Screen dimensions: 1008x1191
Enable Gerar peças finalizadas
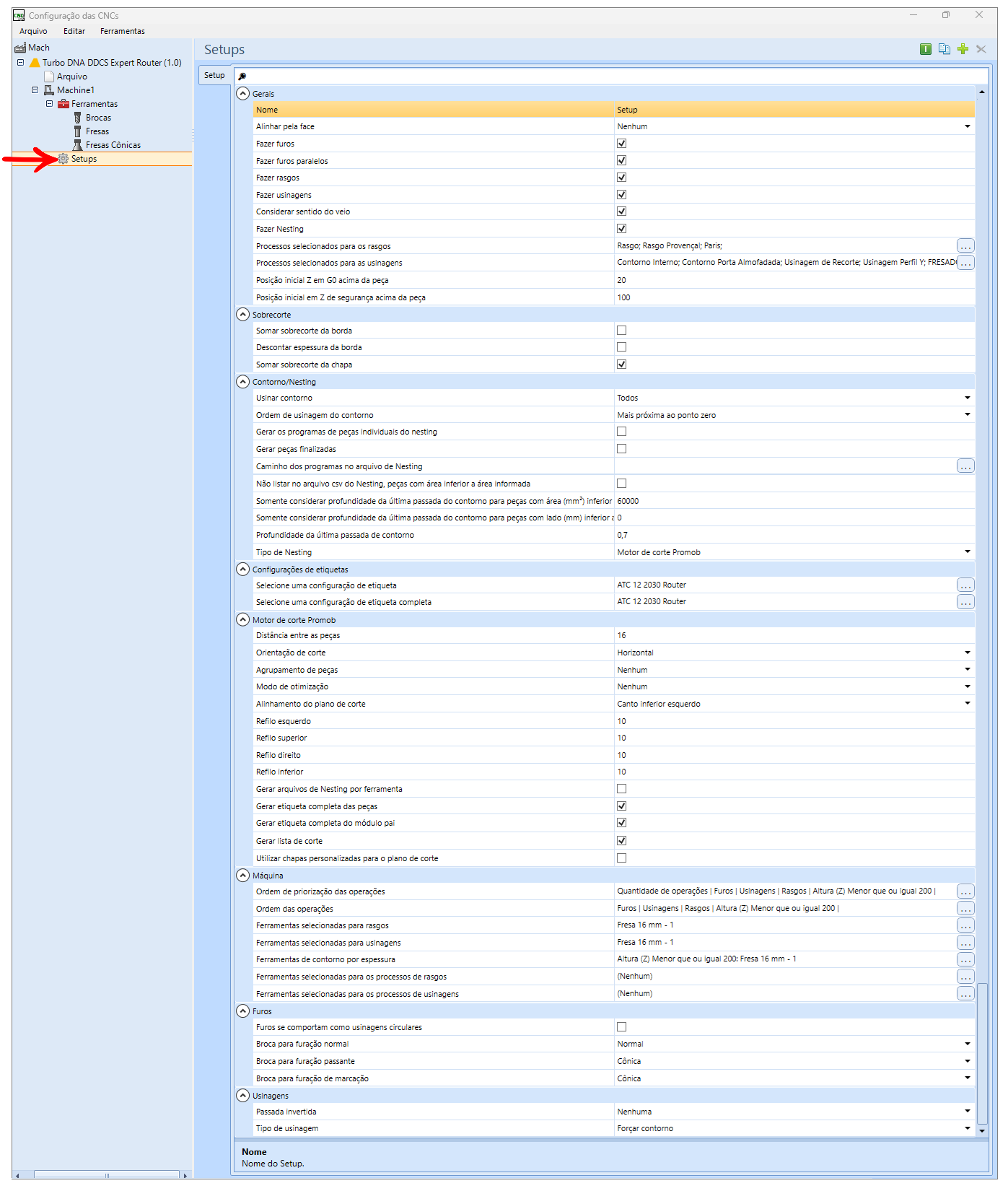point(621,449)
